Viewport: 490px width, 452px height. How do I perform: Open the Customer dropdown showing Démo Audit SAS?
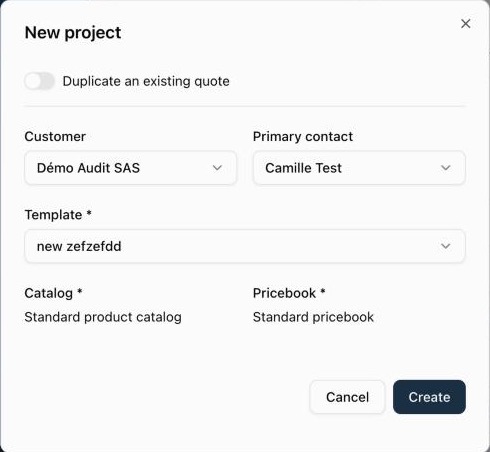click(x=130, y=168)
